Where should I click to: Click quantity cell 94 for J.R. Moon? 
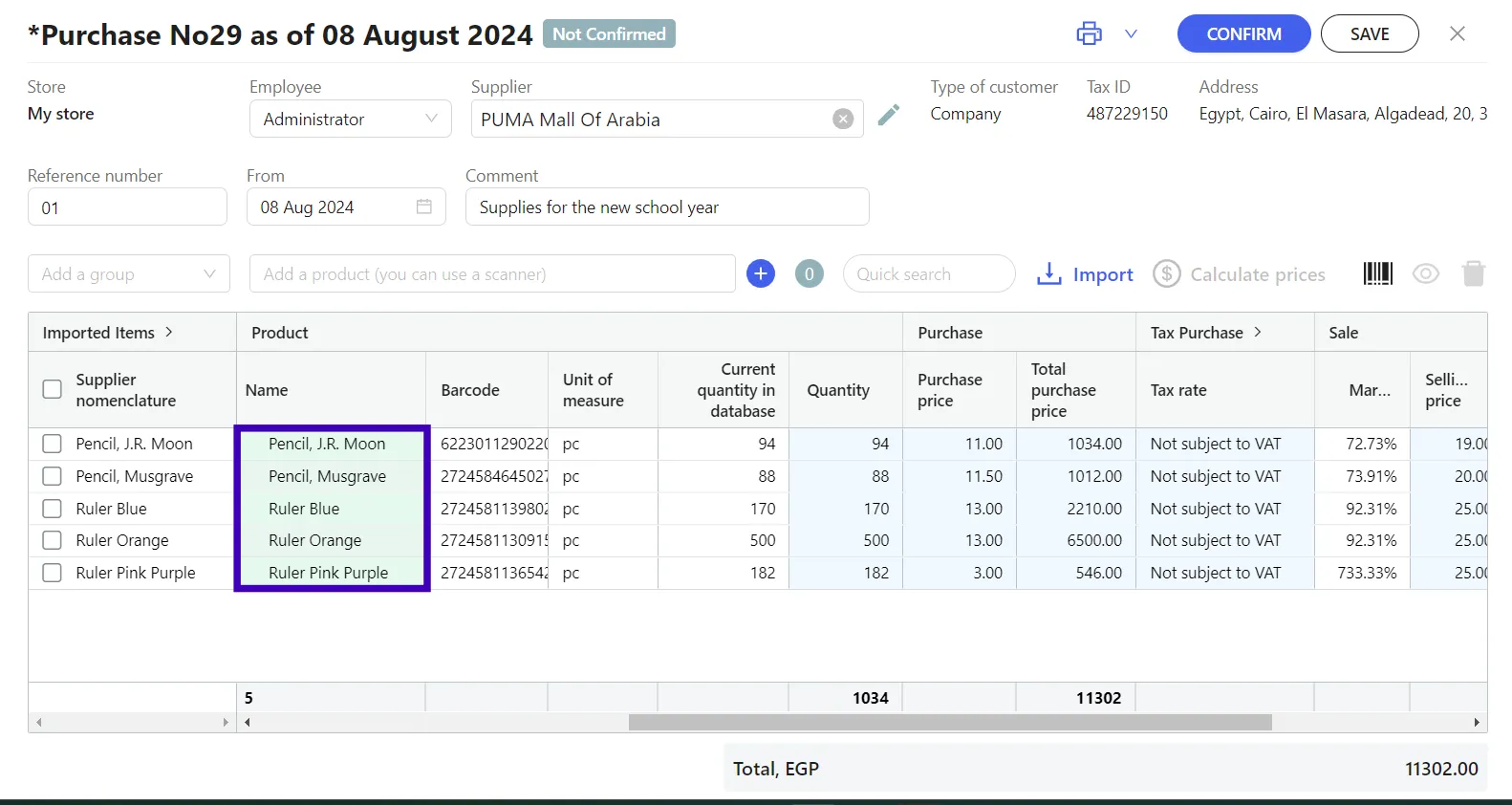(846, 444)
